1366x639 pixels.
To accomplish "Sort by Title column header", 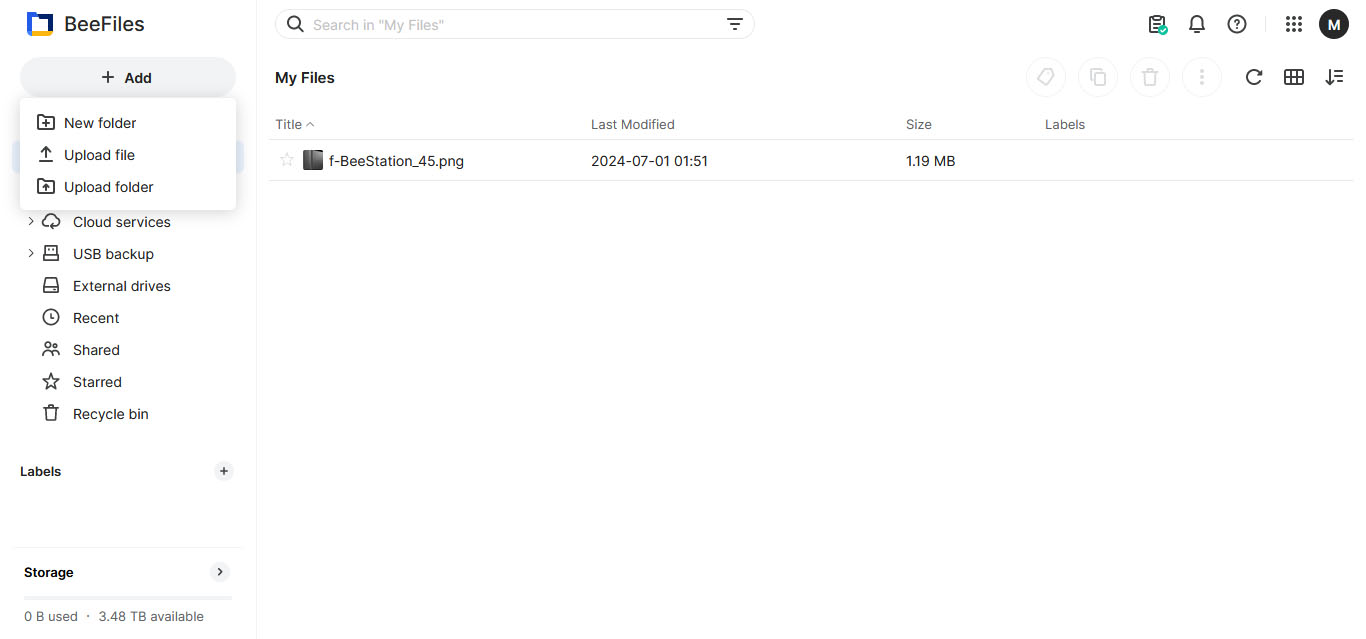I will tap(289, 125).
